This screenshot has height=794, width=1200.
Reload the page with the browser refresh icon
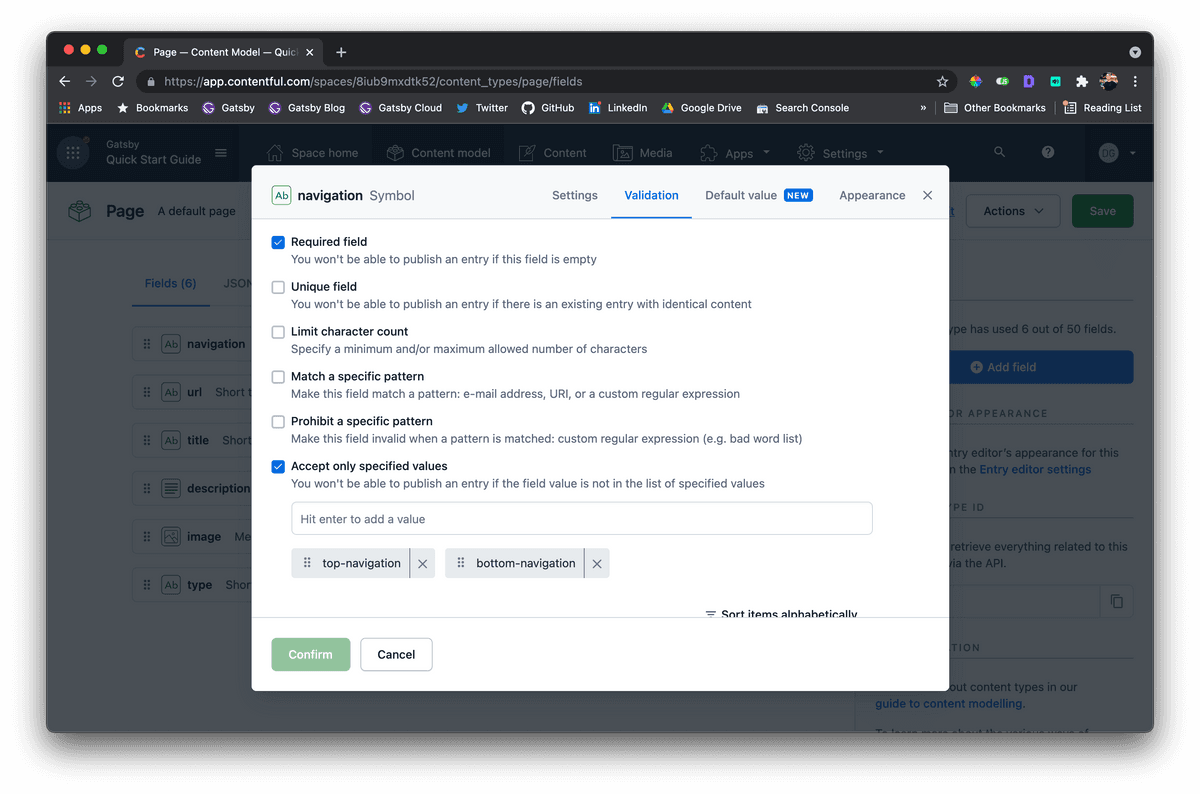pyautogui.click(x=117, y=81)
